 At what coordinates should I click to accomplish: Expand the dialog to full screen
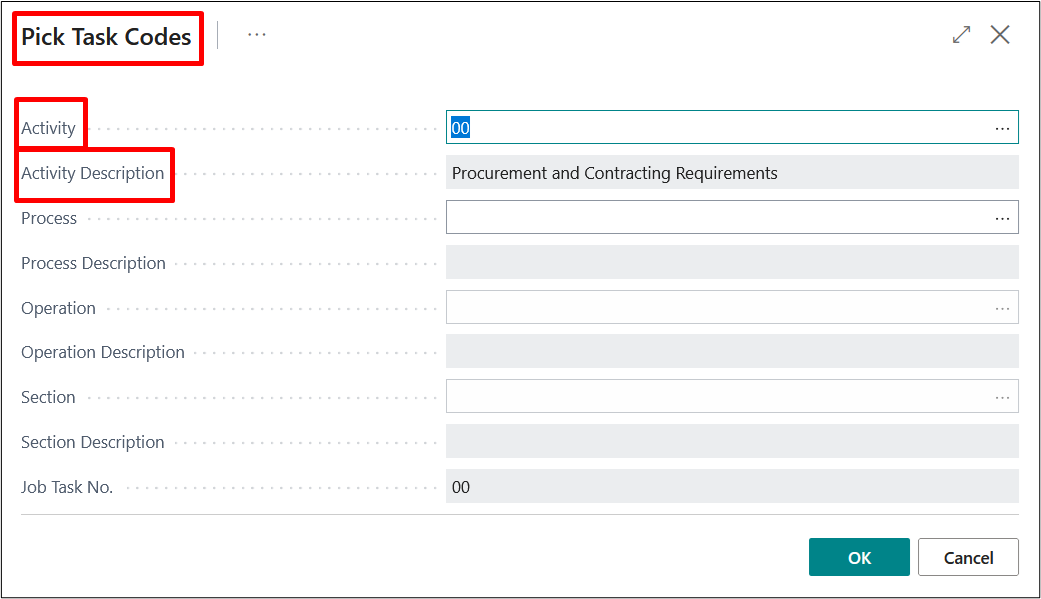961,35
